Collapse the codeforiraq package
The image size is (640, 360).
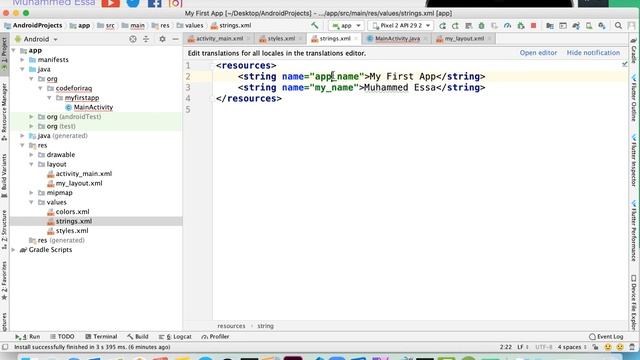(x=41, y=89)
